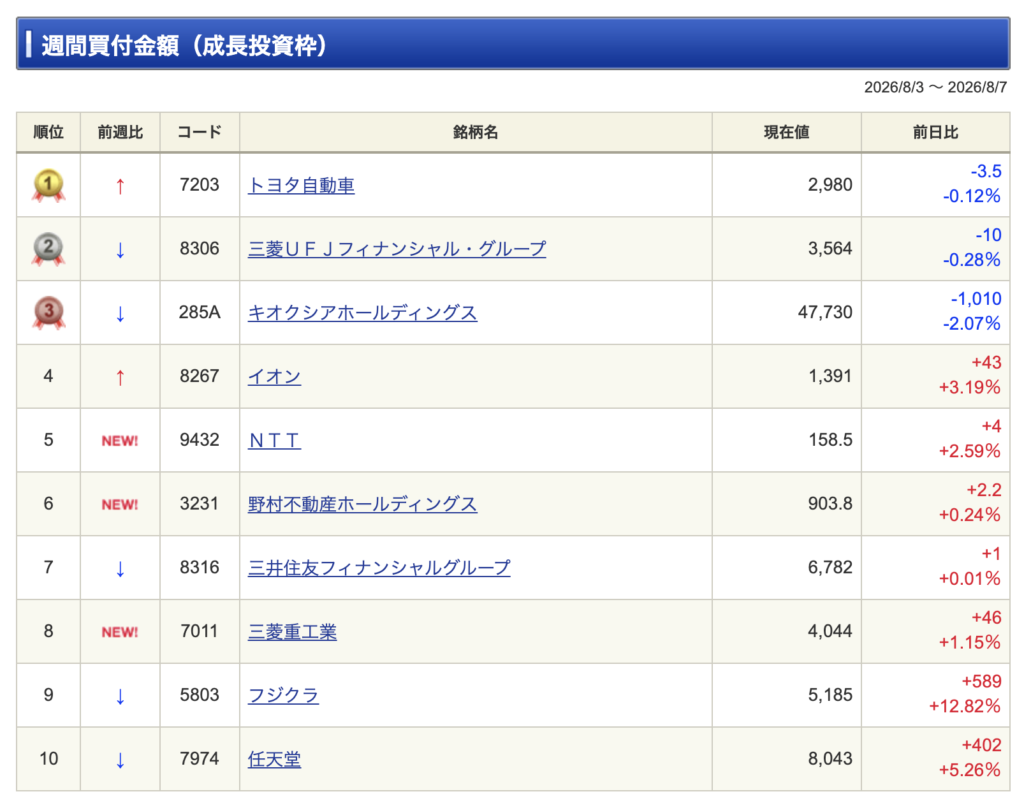Select stock code 7974
The width and height of the screenshot is (1024, 801).
click(x=200, y=759)
